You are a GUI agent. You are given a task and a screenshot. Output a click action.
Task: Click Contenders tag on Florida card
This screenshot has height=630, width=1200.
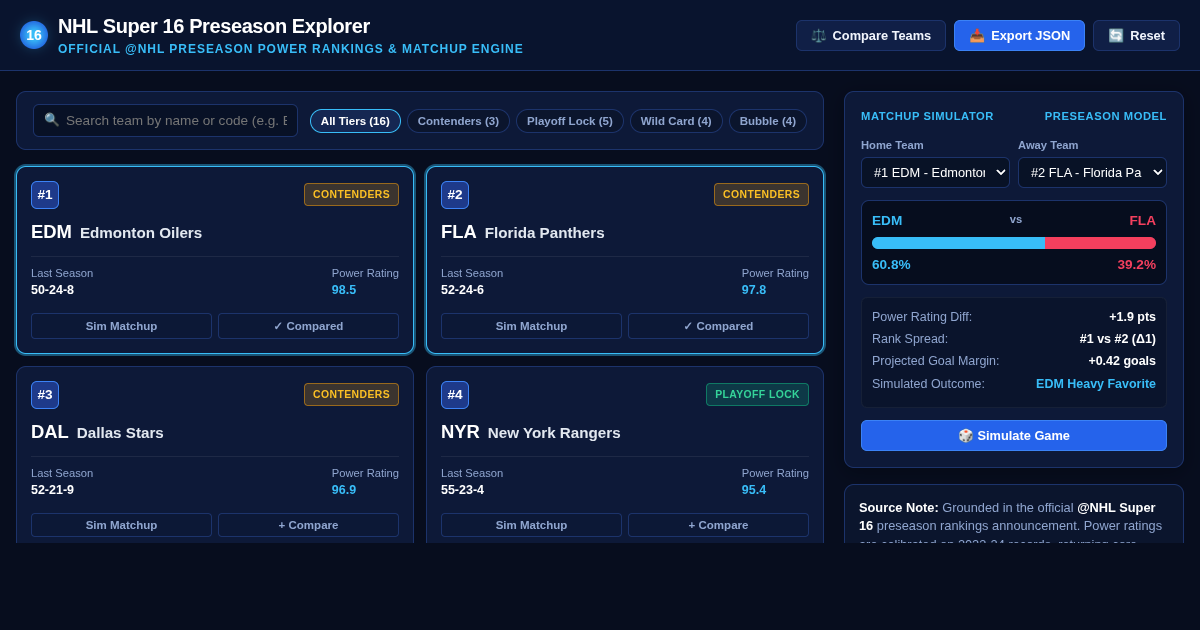(761, 195)
